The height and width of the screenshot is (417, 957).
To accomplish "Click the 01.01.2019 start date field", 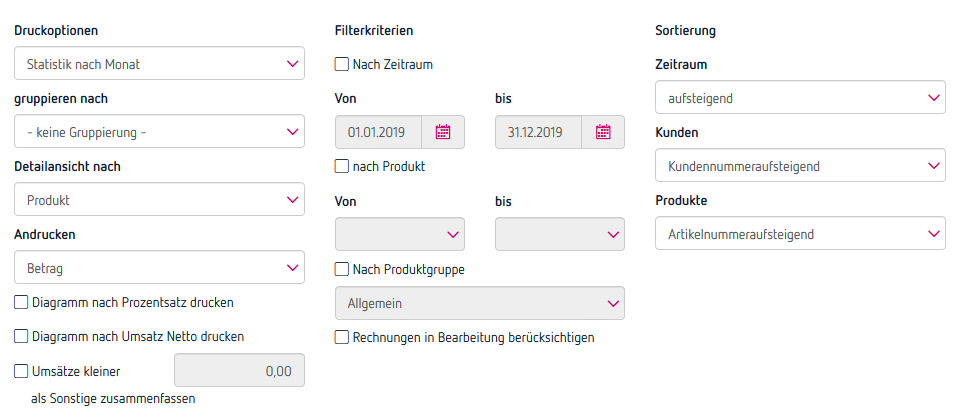I will click(378, 132).
